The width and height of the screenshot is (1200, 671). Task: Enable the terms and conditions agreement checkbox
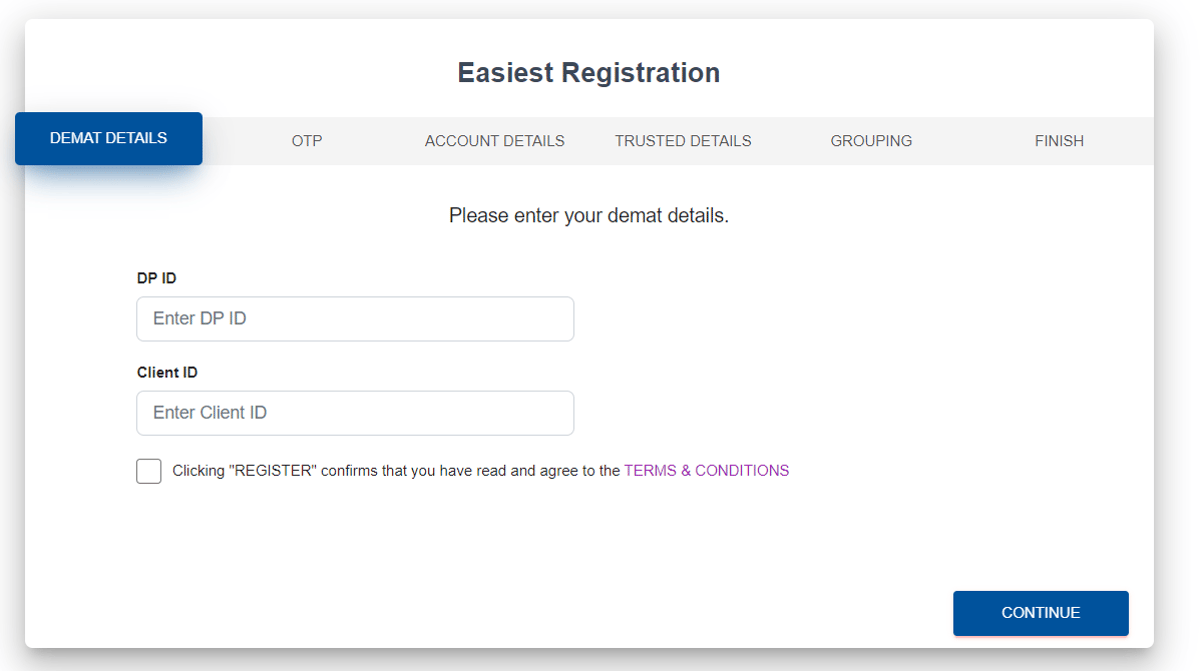click(x=148, y=470)
